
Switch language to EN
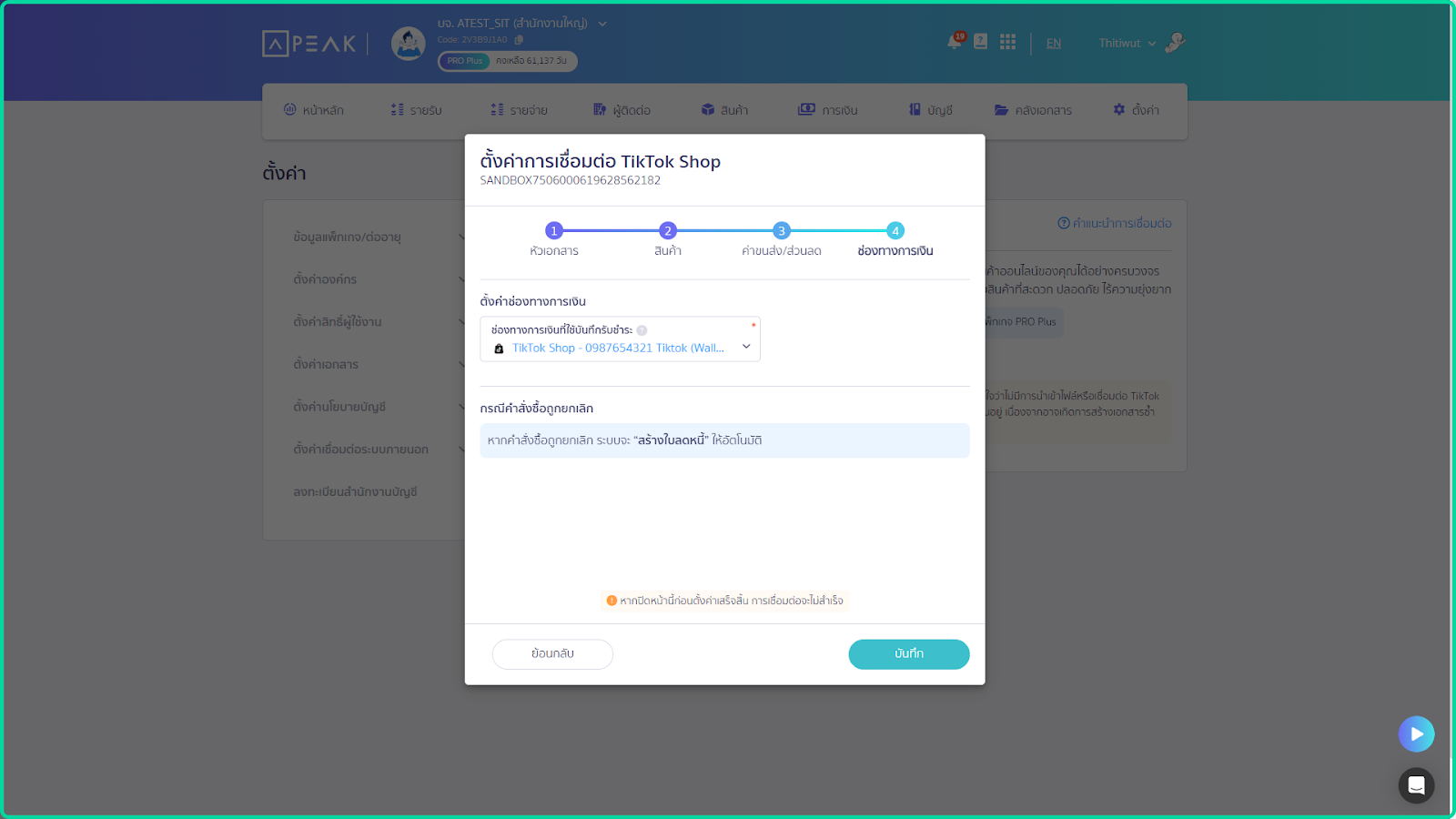1054,43
